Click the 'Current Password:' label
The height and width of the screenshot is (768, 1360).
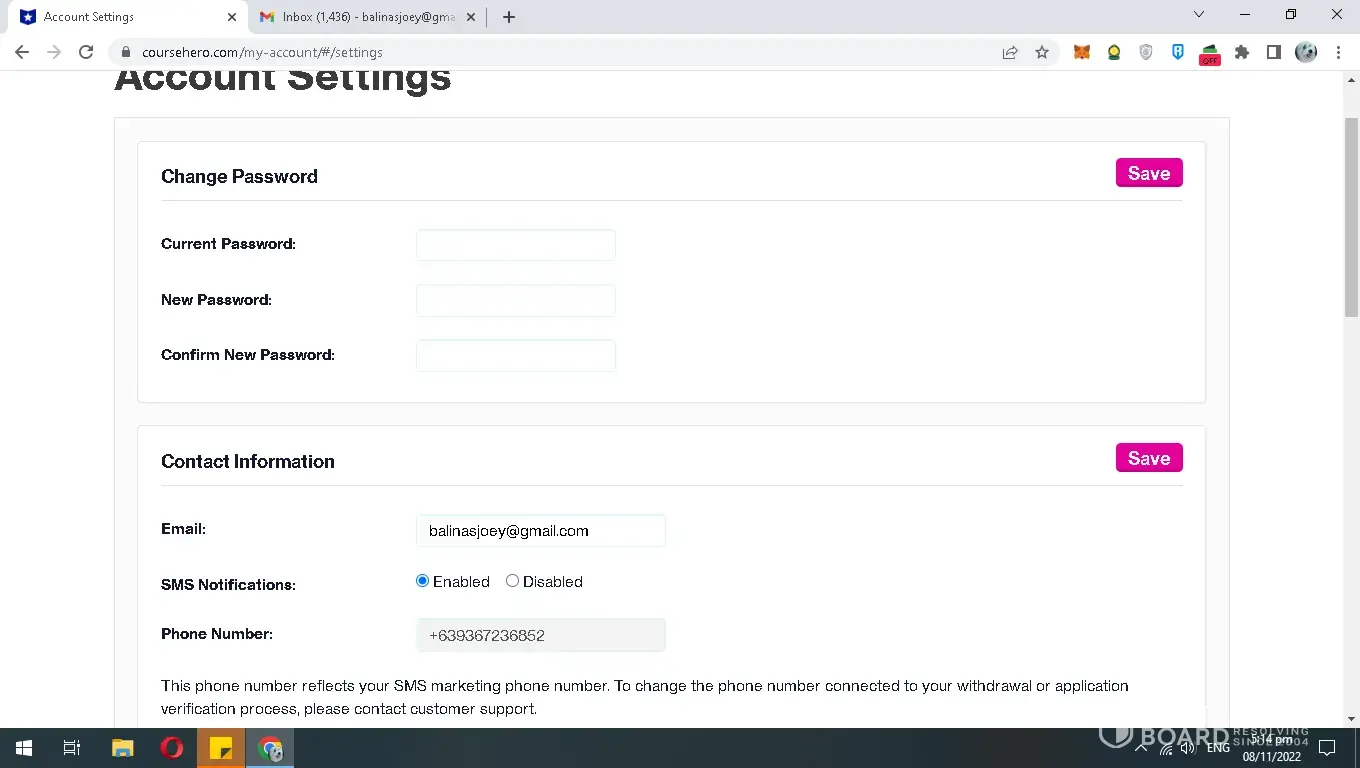point(228,244)
